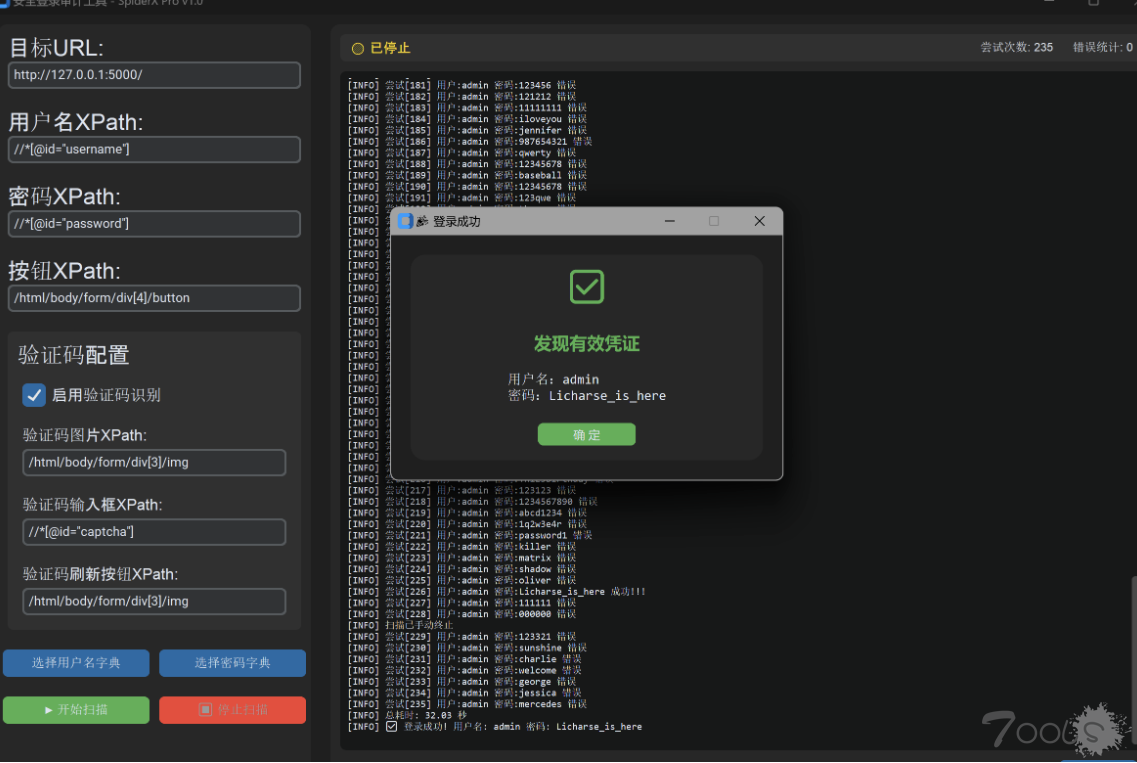The width and height of the screenshot is (1137, 763).
Task: Start scanning with the 开始扫描 button
Action: (x=76, y=710)
